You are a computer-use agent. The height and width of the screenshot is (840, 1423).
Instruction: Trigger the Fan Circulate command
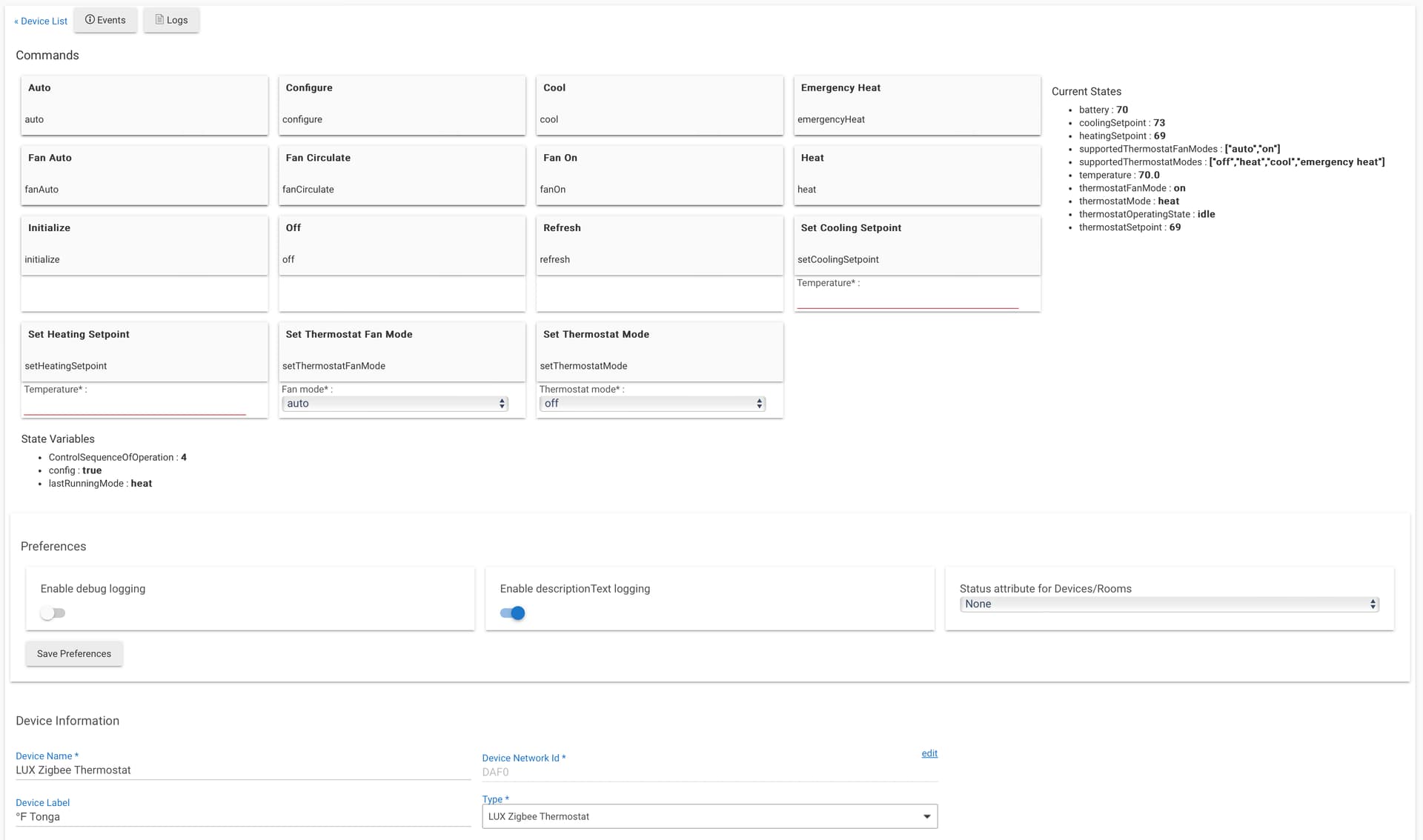click(402, 175)
